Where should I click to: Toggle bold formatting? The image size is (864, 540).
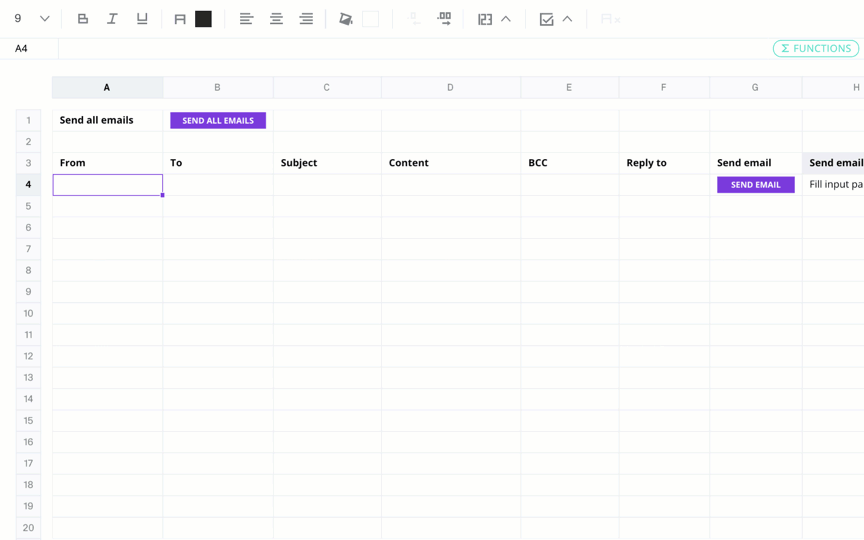tap(83, 19)
